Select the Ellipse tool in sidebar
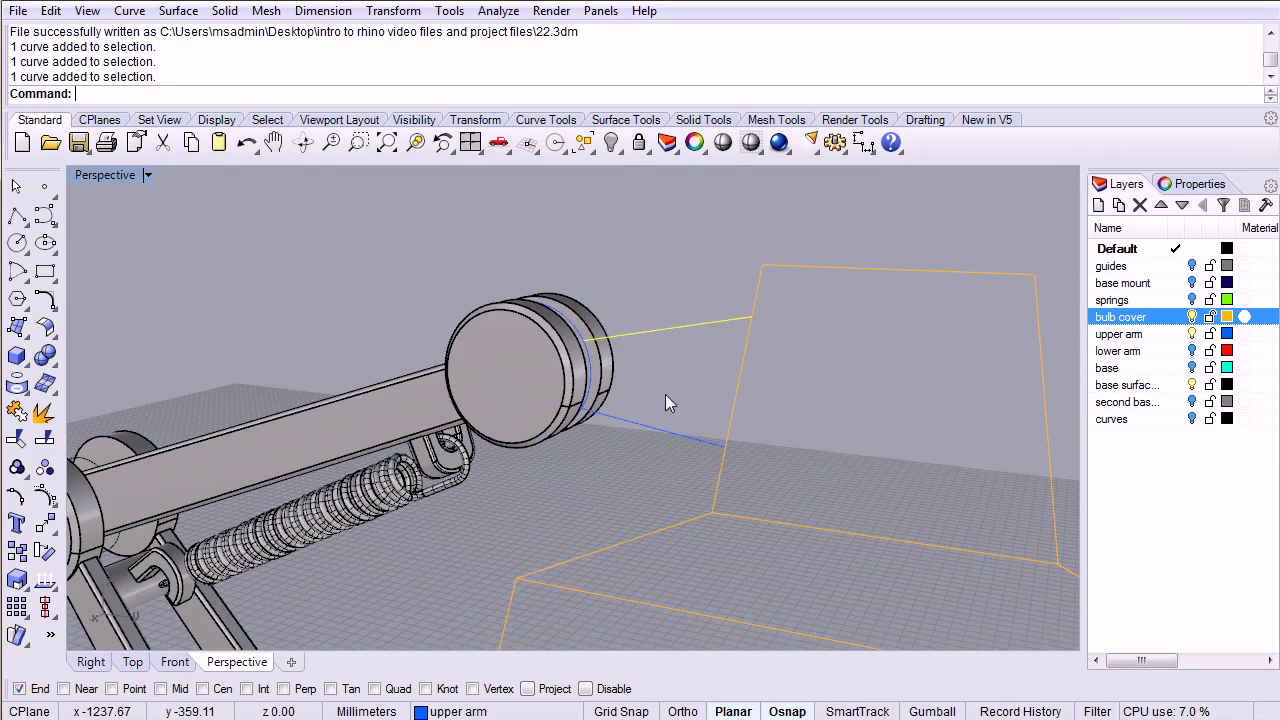Image resolution: width=1280 pixels, height=720 pixels. point(45,243)
